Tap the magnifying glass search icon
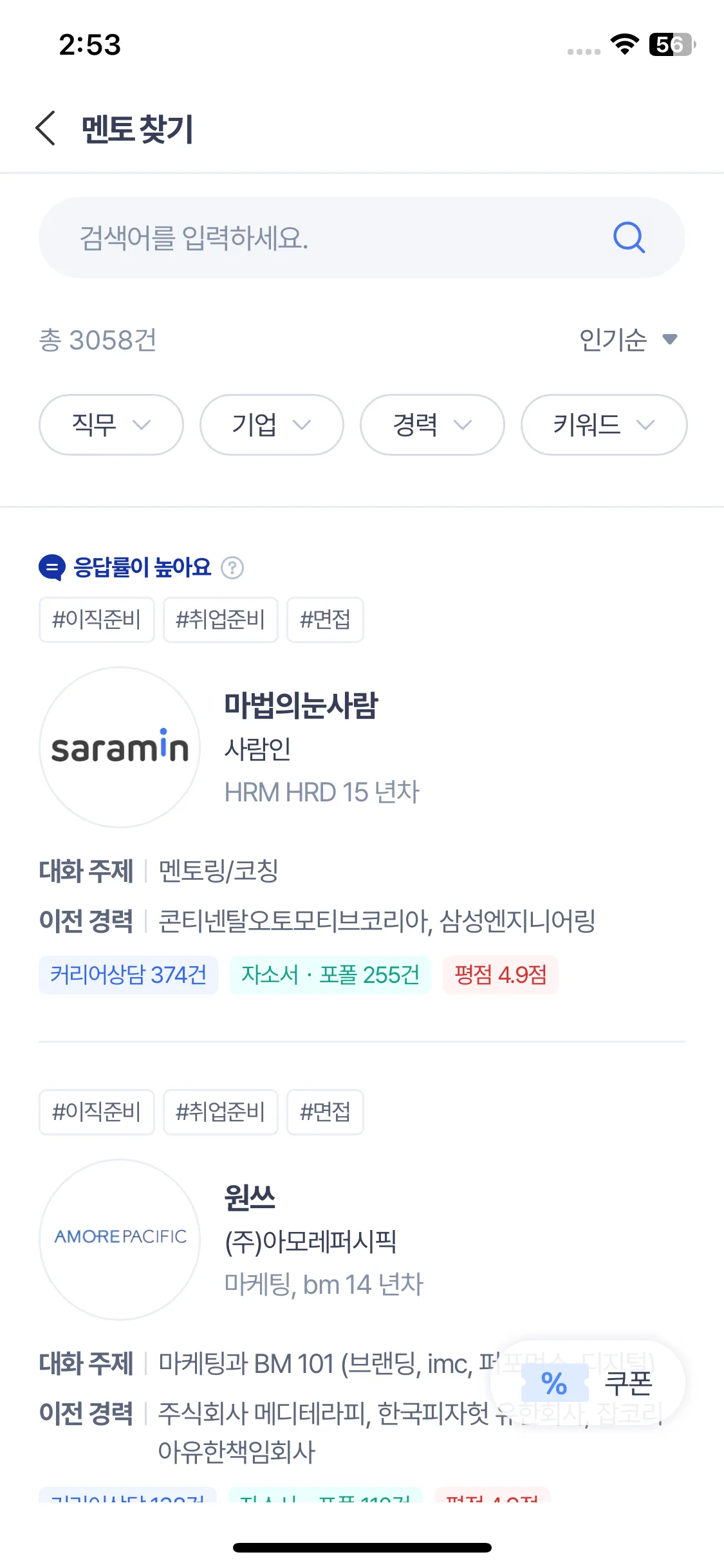Screen dimensions: 724x1568 [628, 238]
